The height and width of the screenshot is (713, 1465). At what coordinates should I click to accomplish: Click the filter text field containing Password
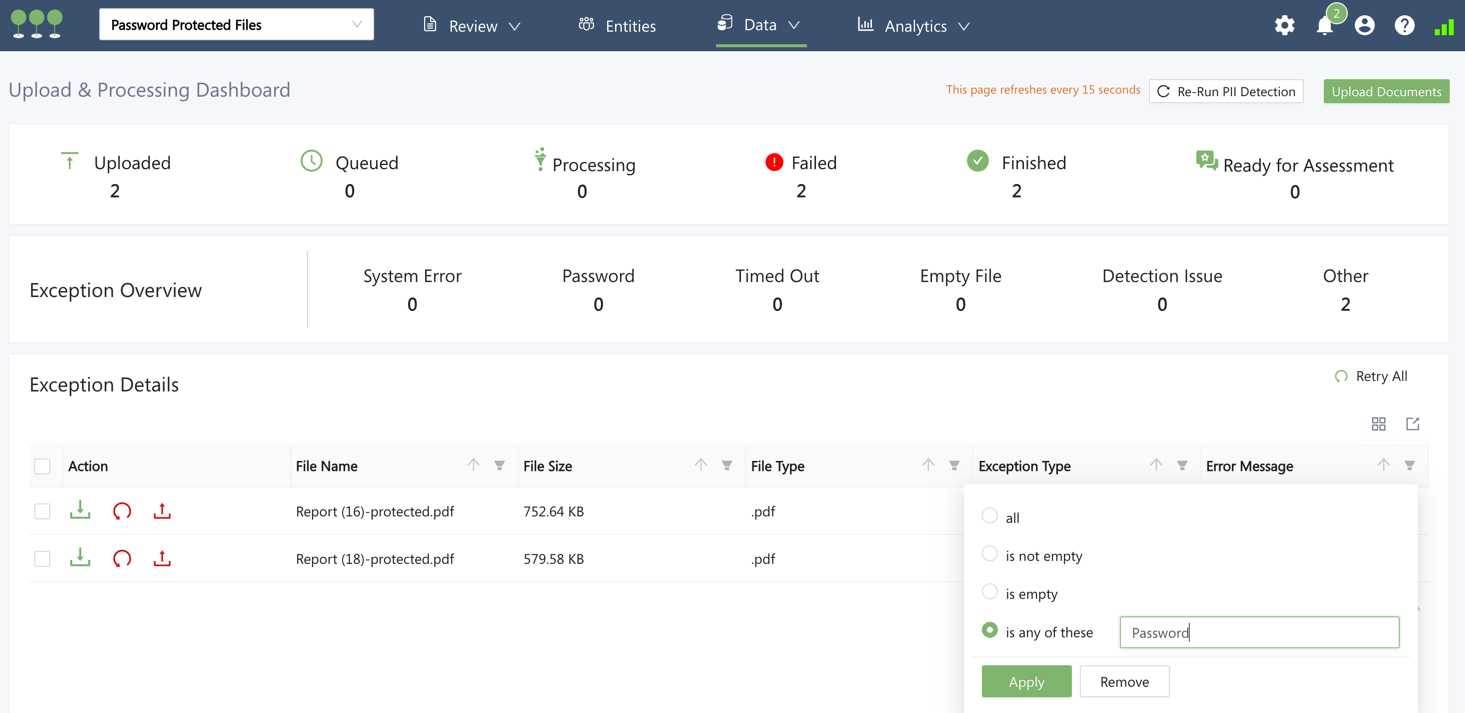[x=1259, y=632]
